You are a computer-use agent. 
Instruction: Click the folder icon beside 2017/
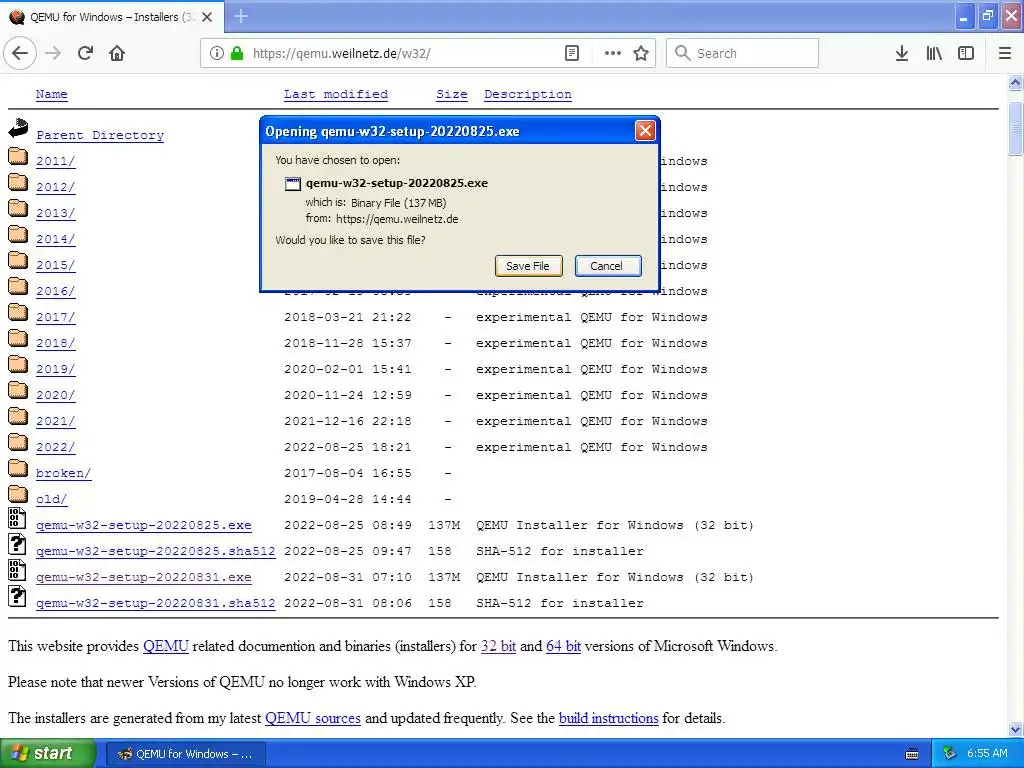[18, 312]
